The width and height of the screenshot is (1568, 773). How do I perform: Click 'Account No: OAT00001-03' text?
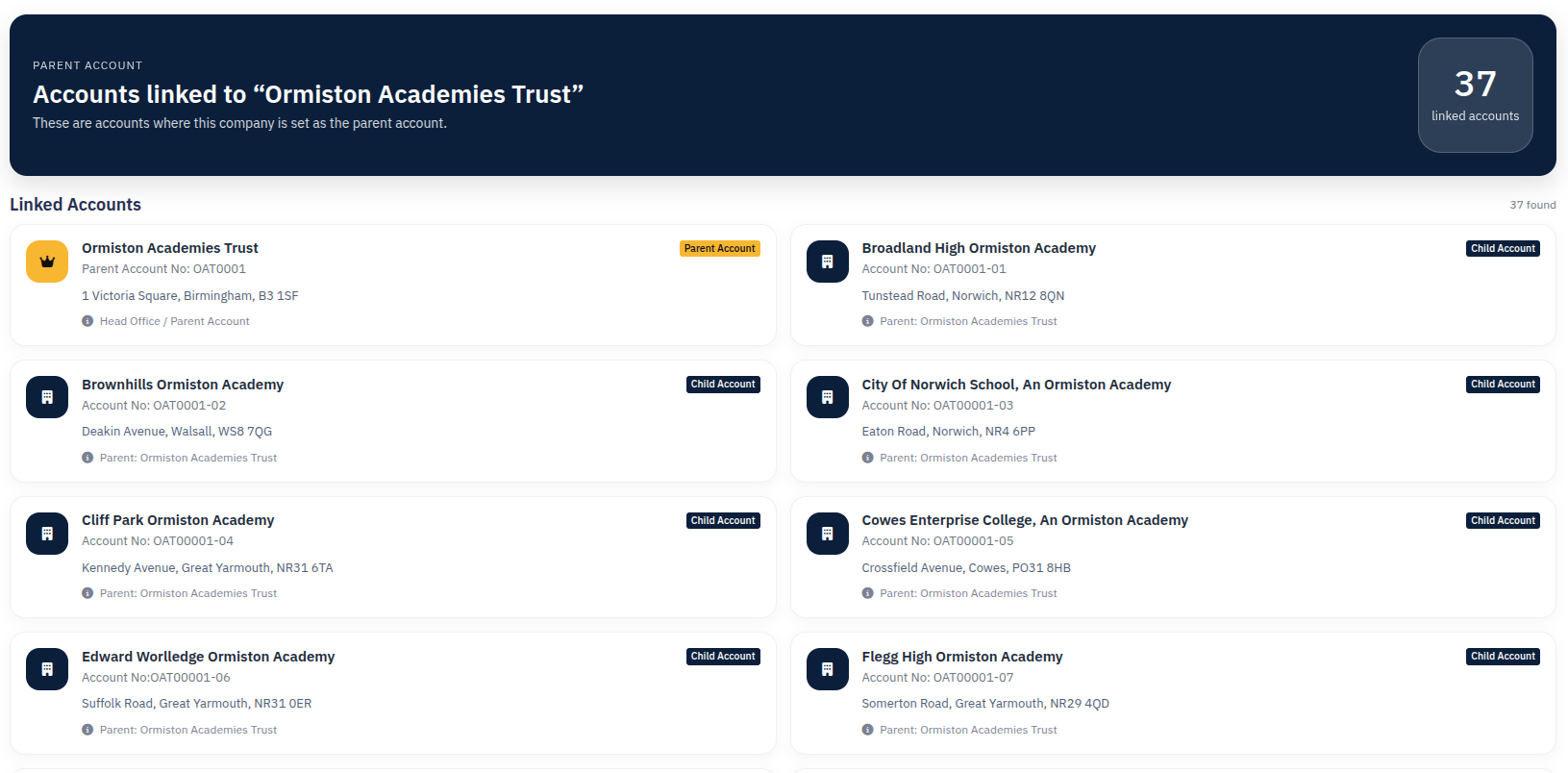pos(937,406)
